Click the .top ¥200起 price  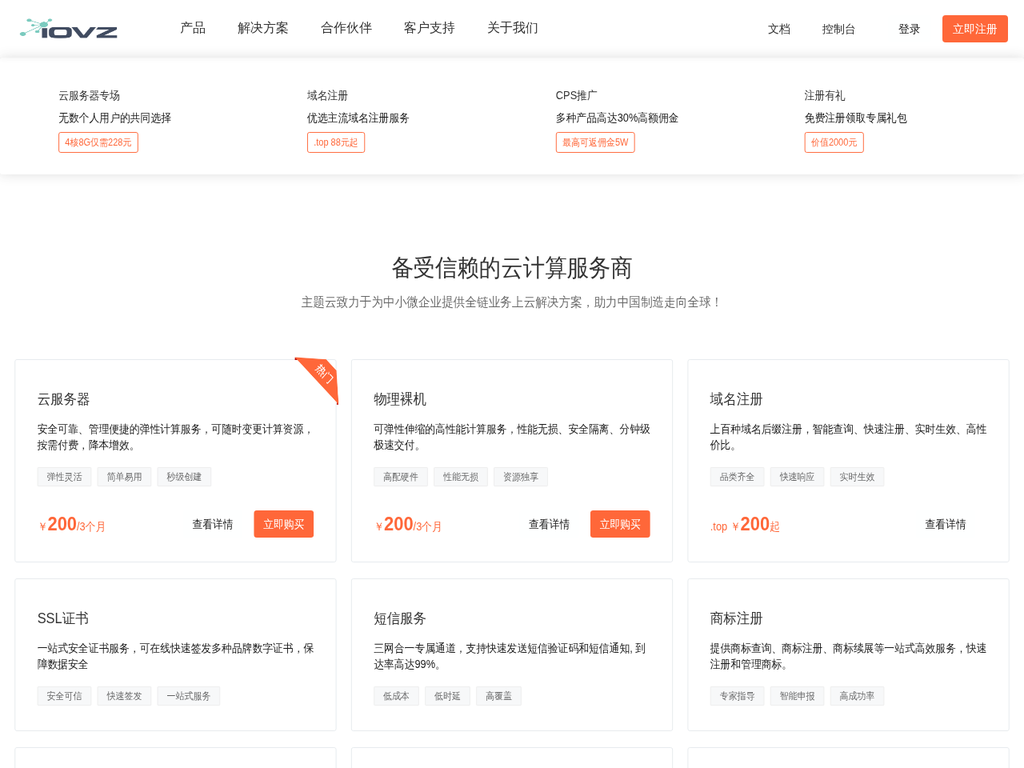(744, 524)
